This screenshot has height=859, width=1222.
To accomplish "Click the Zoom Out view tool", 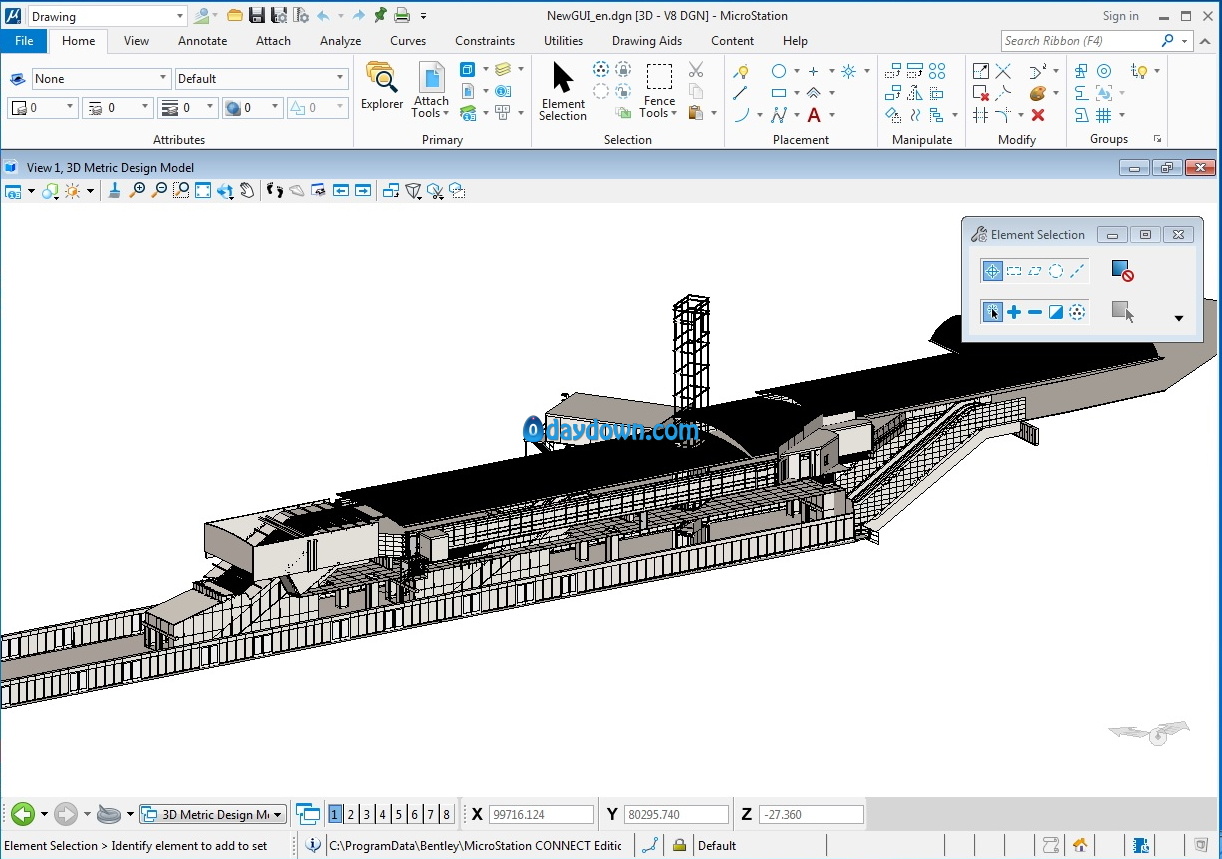I will [159, 190].
